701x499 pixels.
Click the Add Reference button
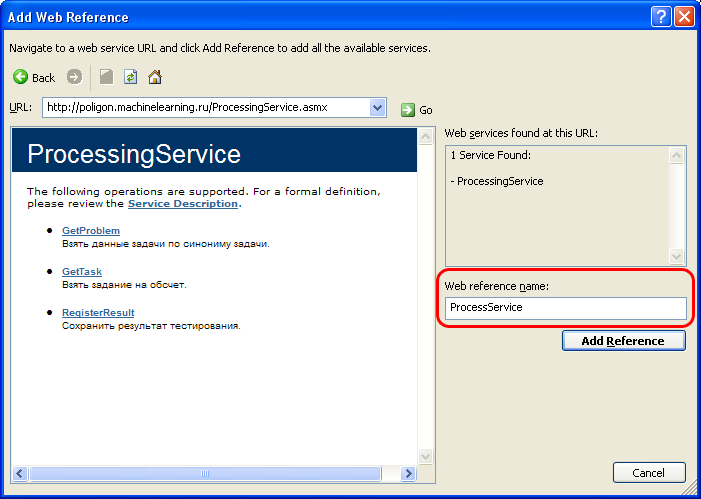[623, 341]
